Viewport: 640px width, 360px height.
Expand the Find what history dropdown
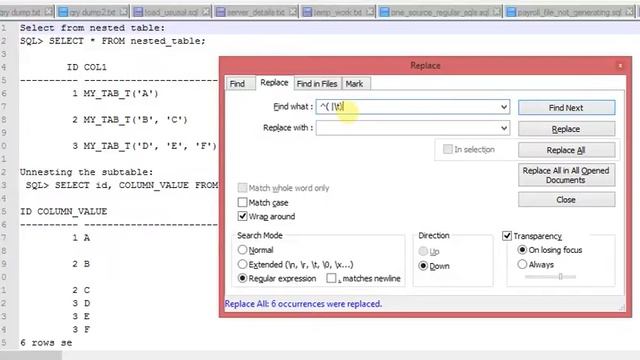point(504,107)
